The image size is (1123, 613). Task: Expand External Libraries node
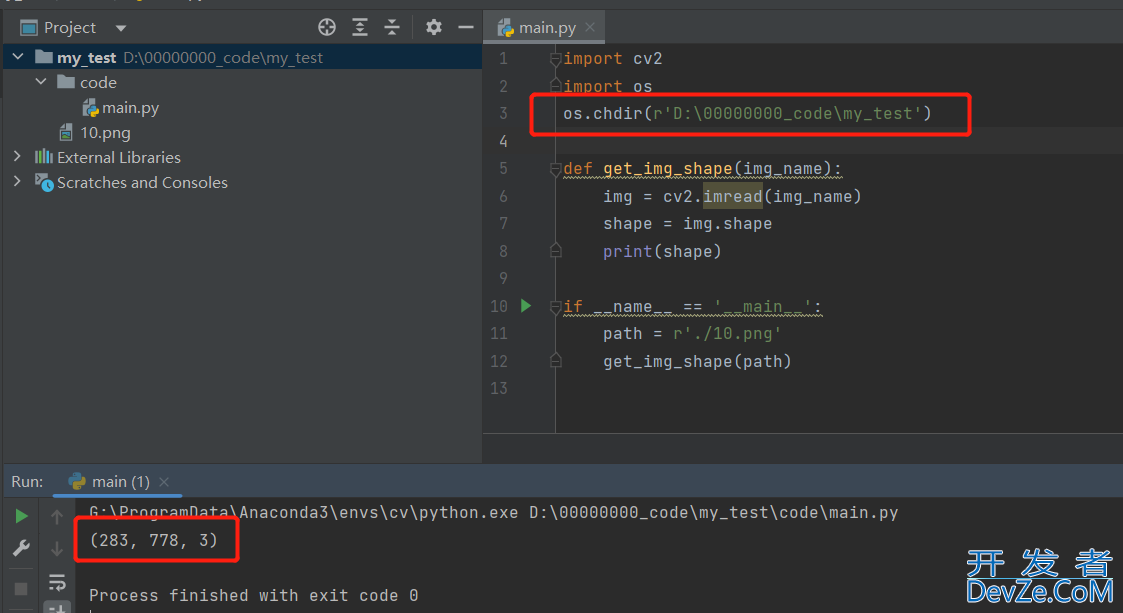[17, 156]
